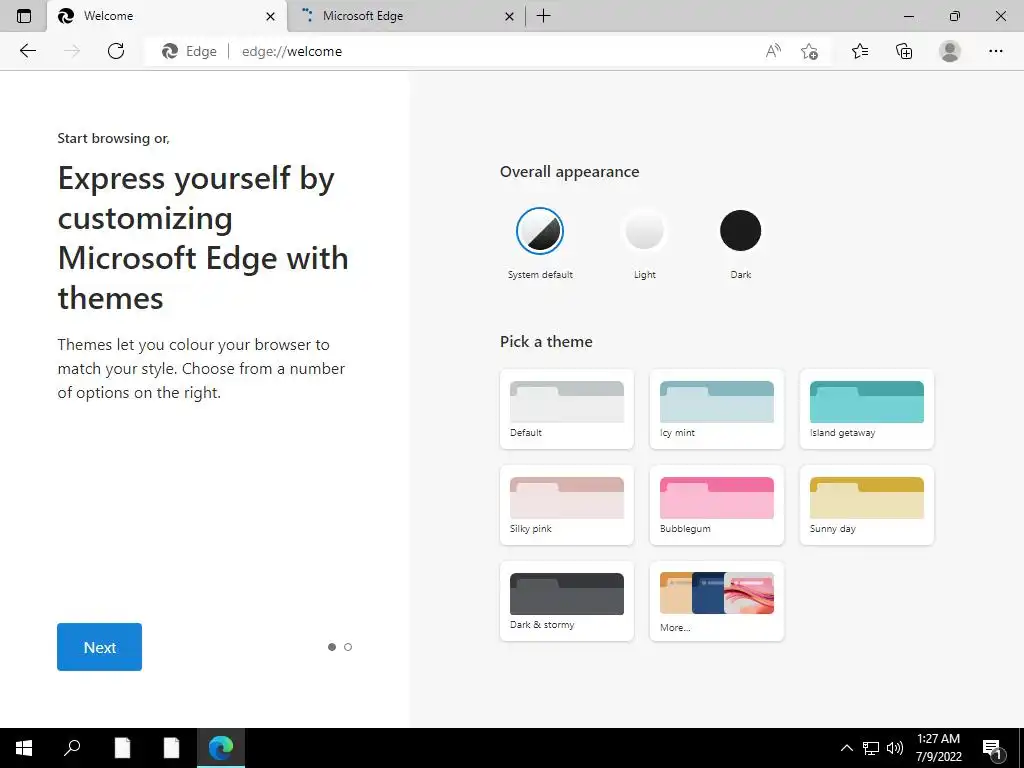Viewport: 1024px width, 768px height.
Task: Open the profile avatar menu
Action: pos(950,51)
